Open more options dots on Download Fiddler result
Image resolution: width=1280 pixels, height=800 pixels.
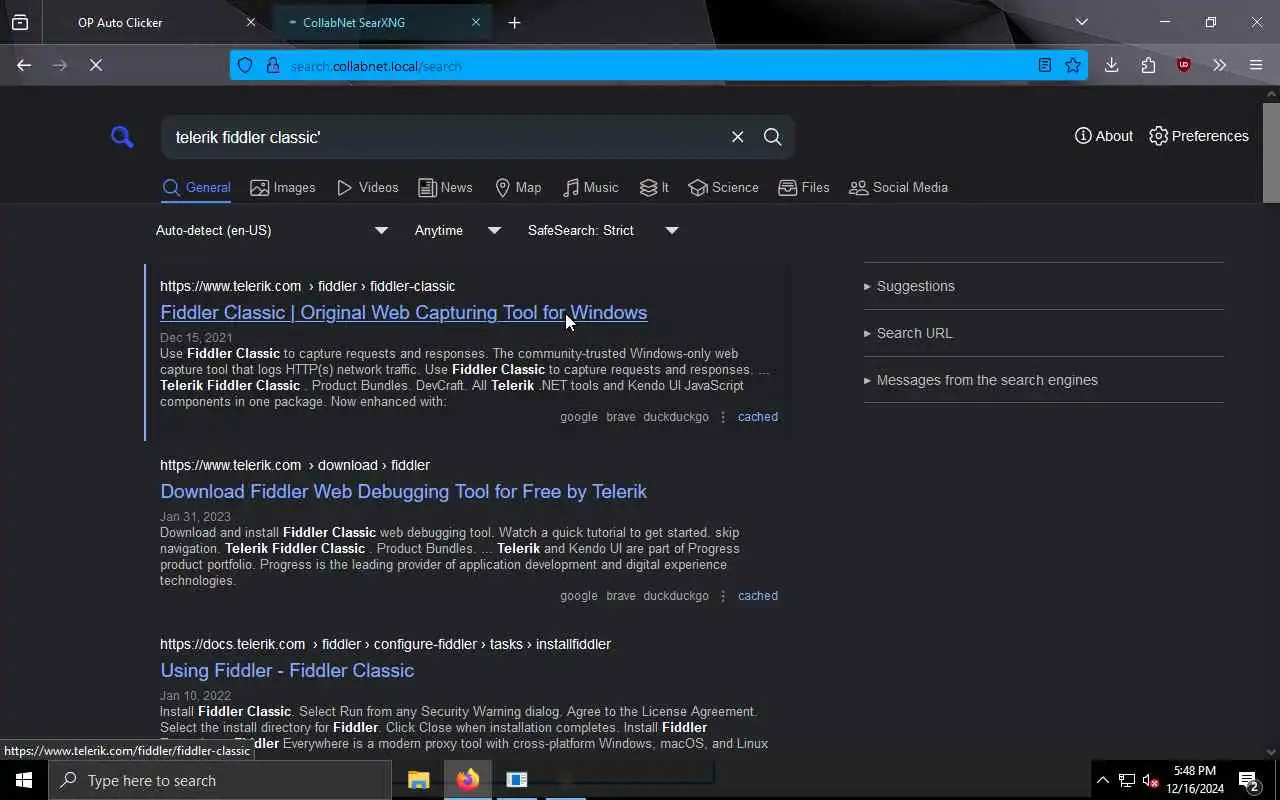tap(723, 596)
